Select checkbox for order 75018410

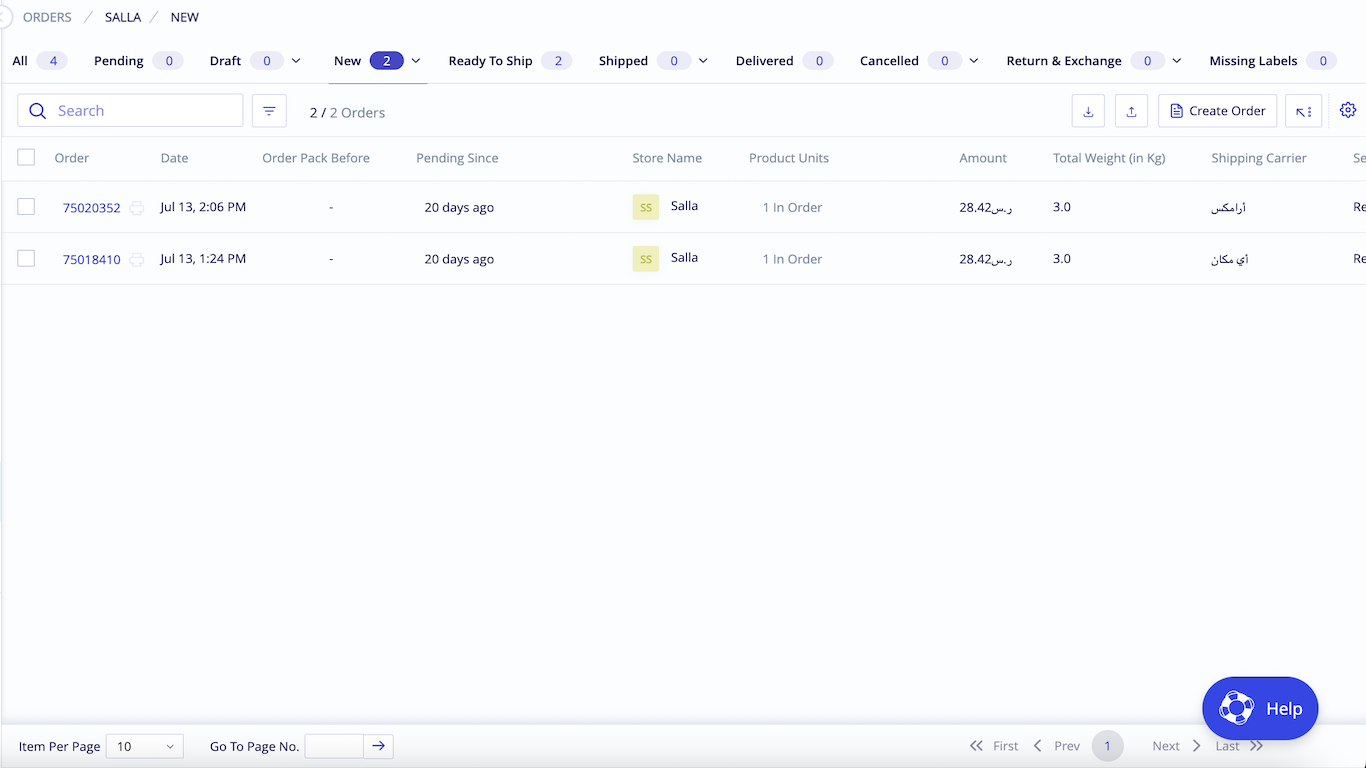(x=26, y=259)
